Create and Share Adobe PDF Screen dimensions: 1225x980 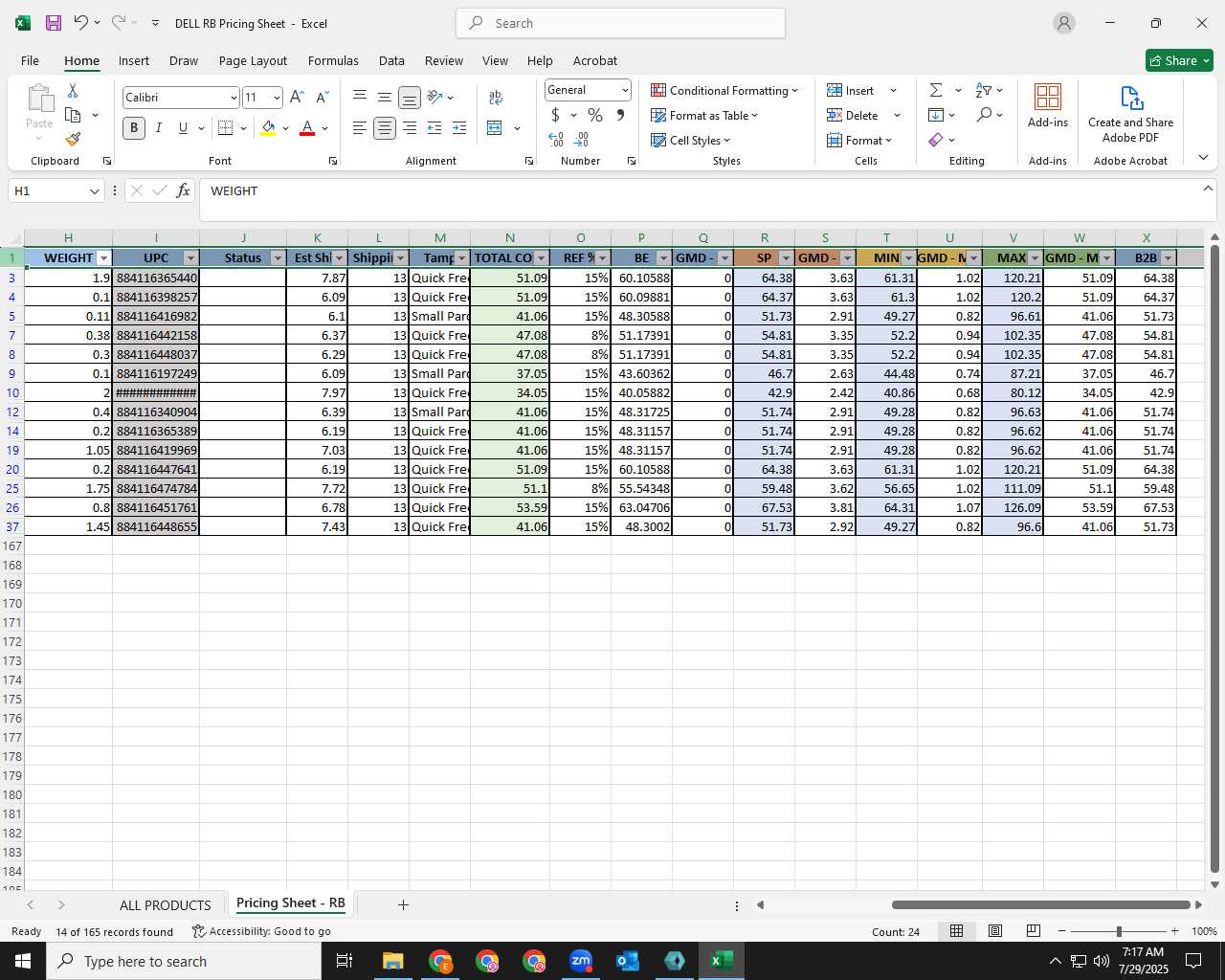tap(1130, 114)
